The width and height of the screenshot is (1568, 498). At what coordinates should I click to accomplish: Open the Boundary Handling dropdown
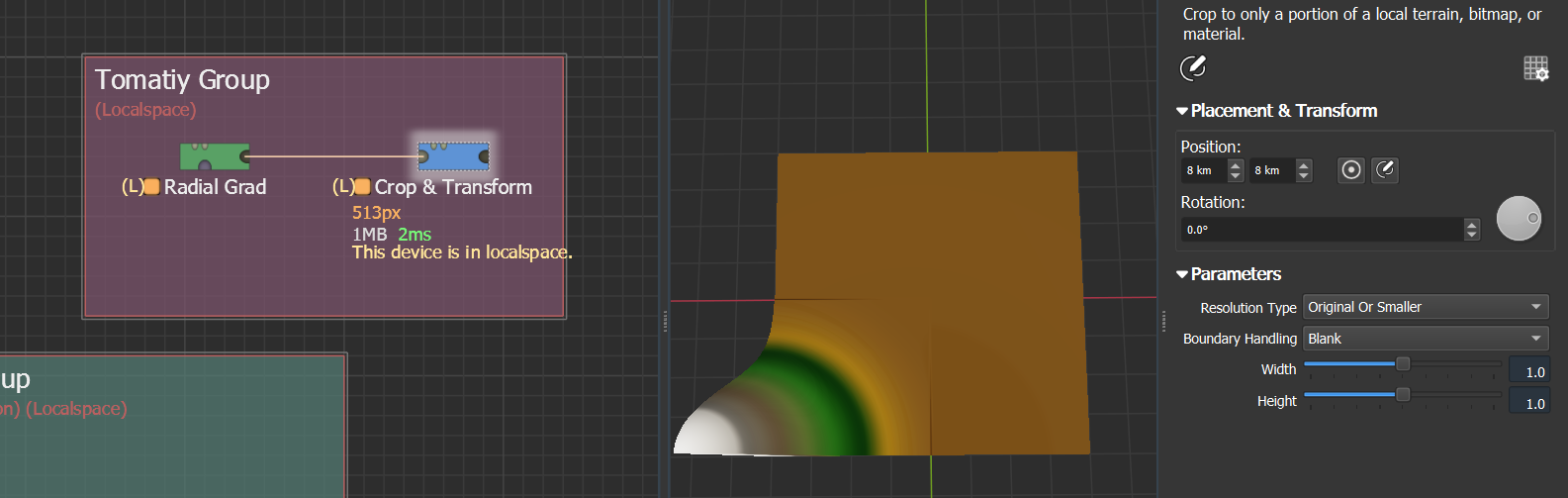(x=1426, y=339)
